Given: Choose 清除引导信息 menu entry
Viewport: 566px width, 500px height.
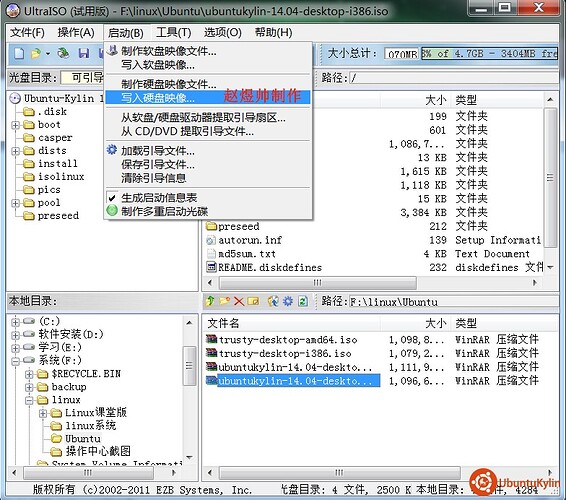Looking at the screenshot, I should [208, 178].
